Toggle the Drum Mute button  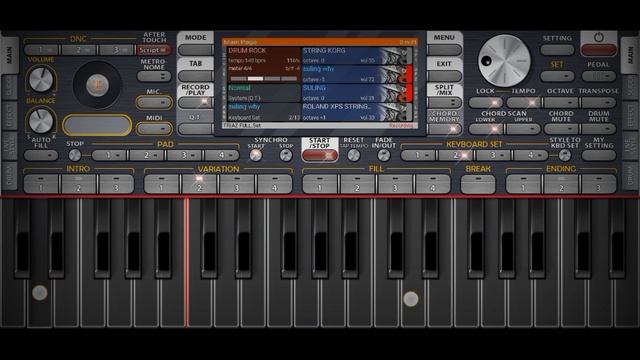(x=598, y=129)
